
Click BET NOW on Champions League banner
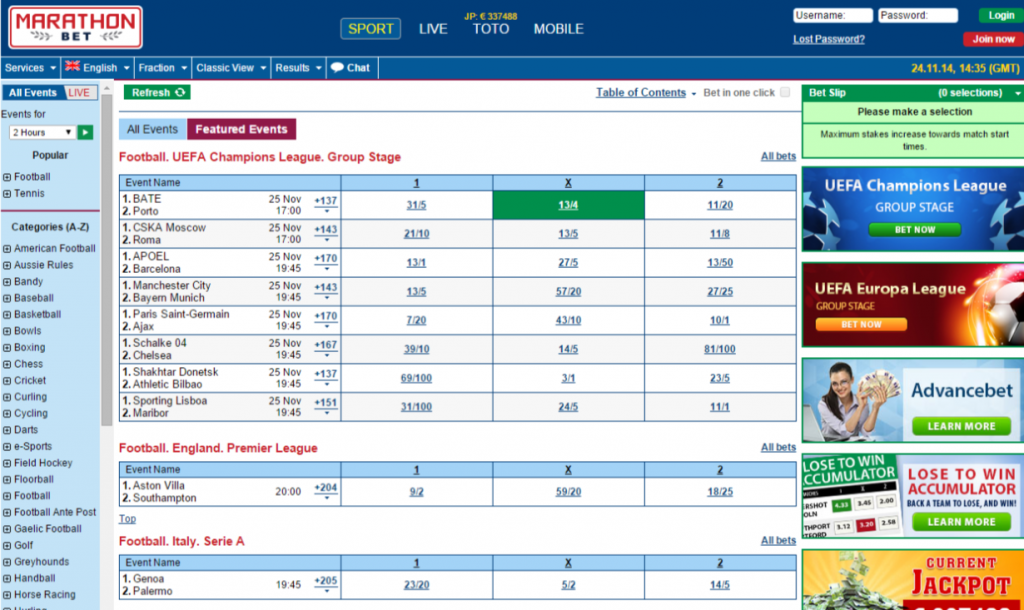click(x=914, y=230)
